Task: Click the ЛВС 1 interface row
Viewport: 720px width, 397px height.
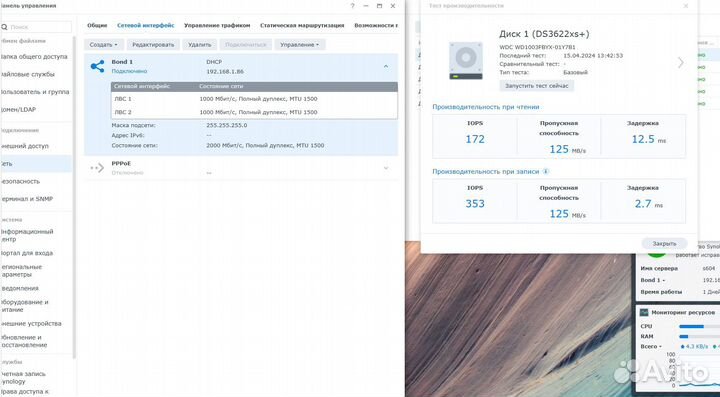Action: point(254,99)
